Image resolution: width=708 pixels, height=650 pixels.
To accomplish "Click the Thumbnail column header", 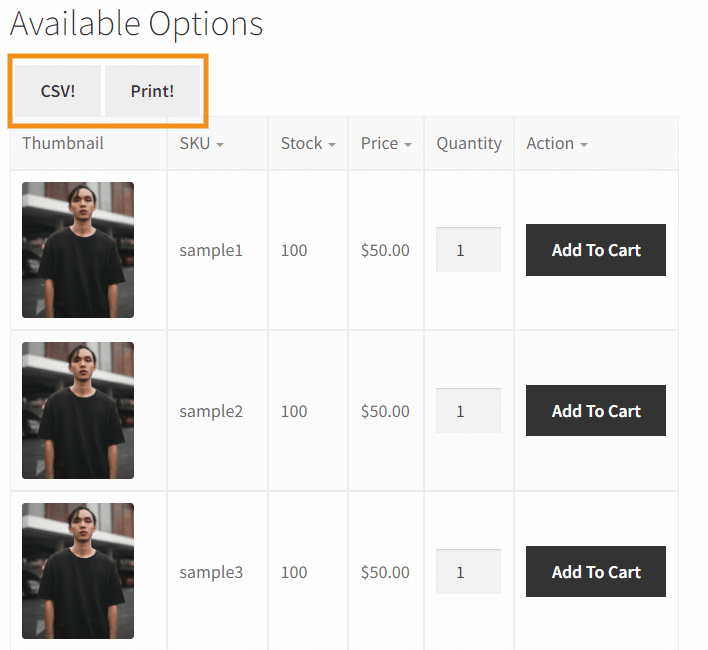I will (x=63, y=143).
